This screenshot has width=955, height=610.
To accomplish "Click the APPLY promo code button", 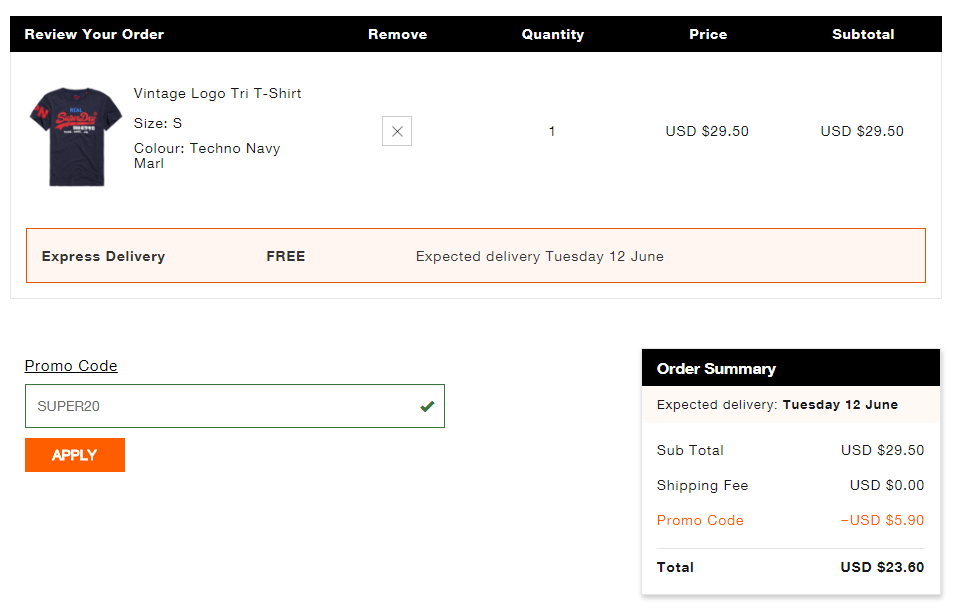I will click(x=75, y=455).
